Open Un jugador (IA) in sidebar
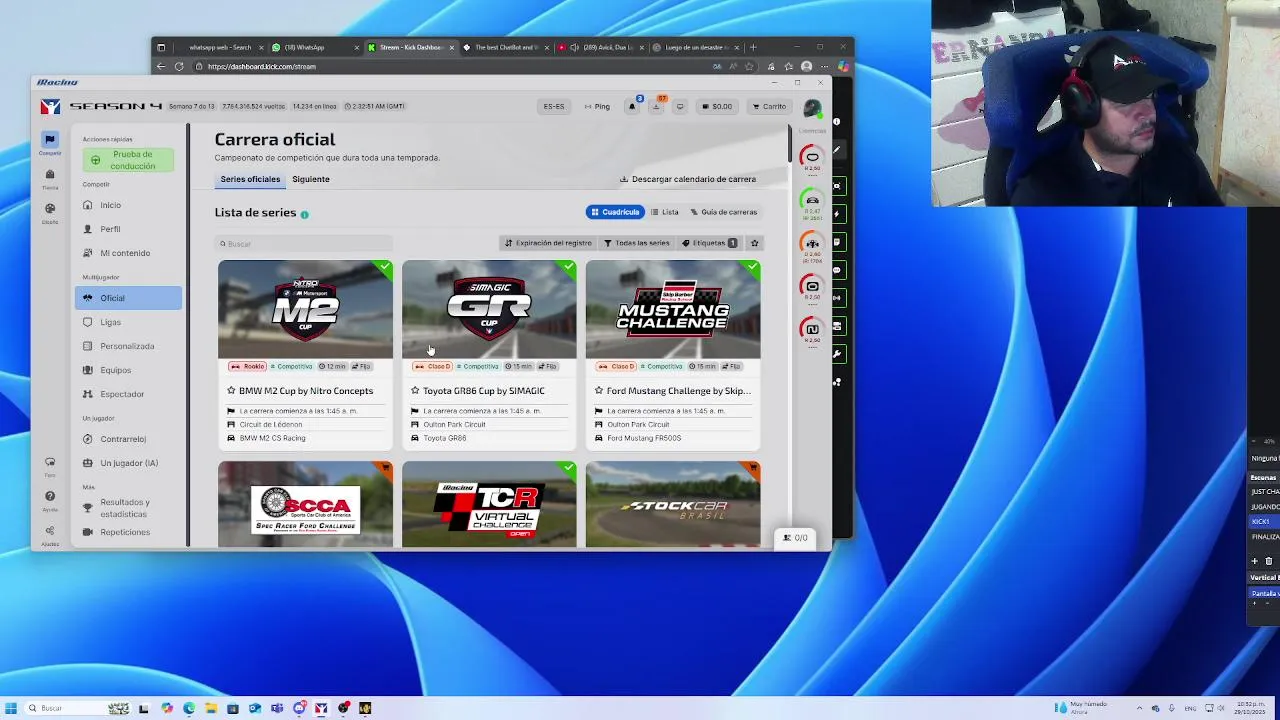1280x720 pixels. tap(128, 463)
